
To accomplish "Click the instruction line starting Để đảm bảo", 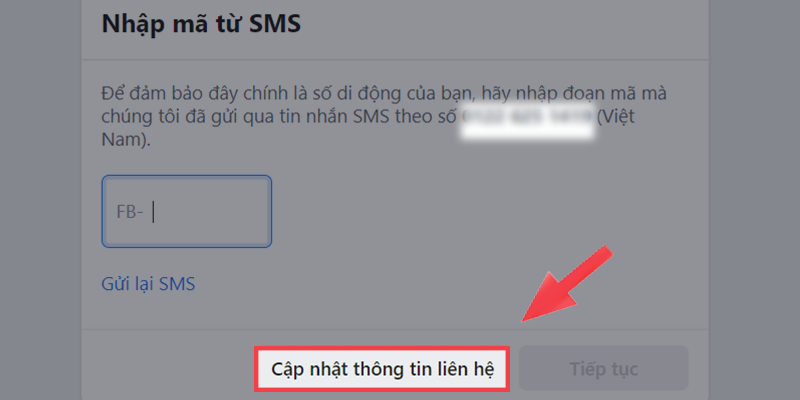I will 384,94.
